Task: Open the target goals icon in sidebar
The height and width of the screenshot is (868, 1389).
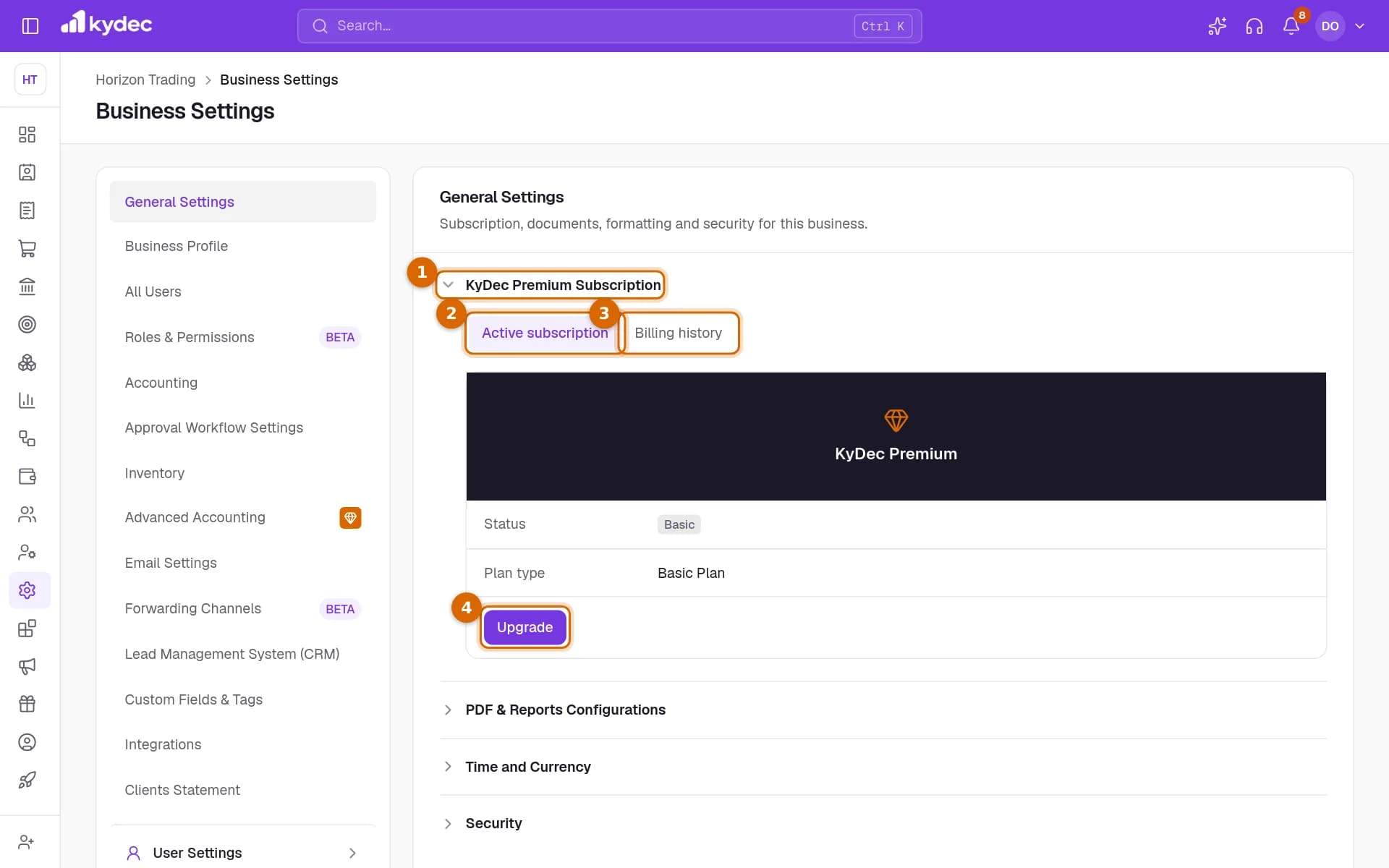Action: (27, 324)
